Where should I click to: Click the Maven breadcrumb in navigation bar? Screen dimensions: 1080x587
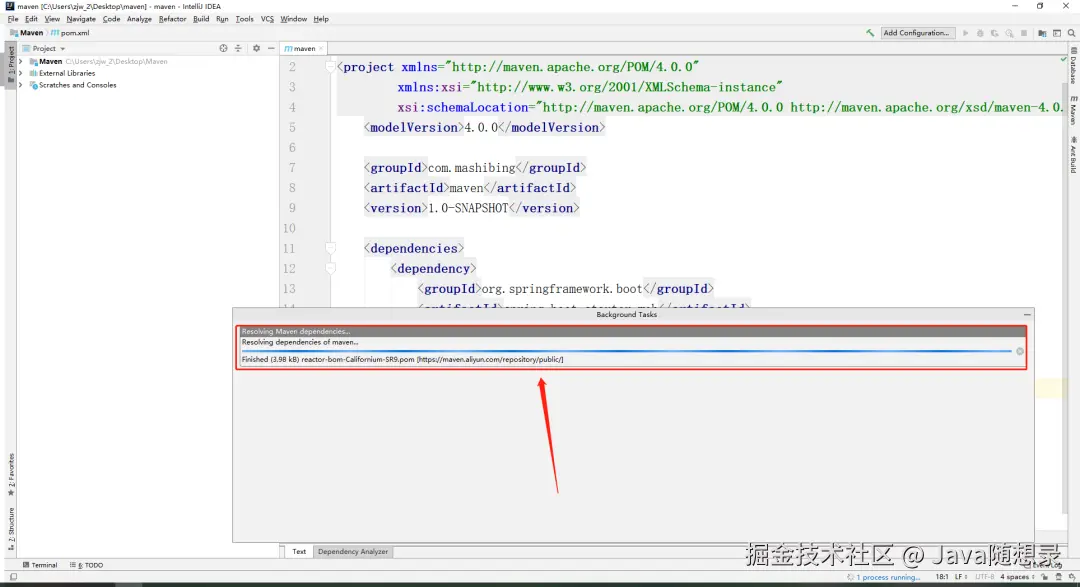tap(27, 33)
